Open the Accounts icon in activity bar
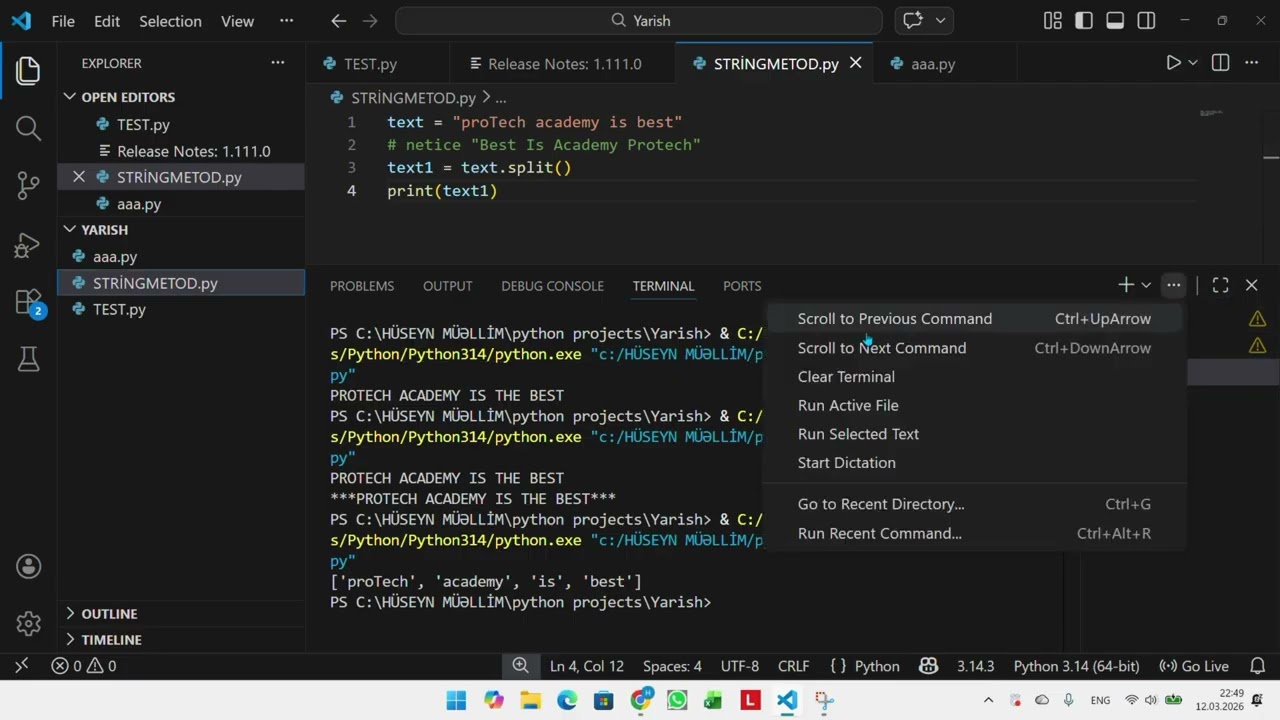 28,566
